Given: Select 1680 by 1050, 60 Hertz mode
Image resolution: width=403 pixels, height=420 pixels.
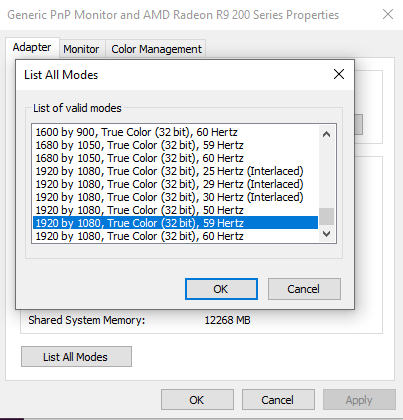Looking at the screenshot, I should (175, 158).
